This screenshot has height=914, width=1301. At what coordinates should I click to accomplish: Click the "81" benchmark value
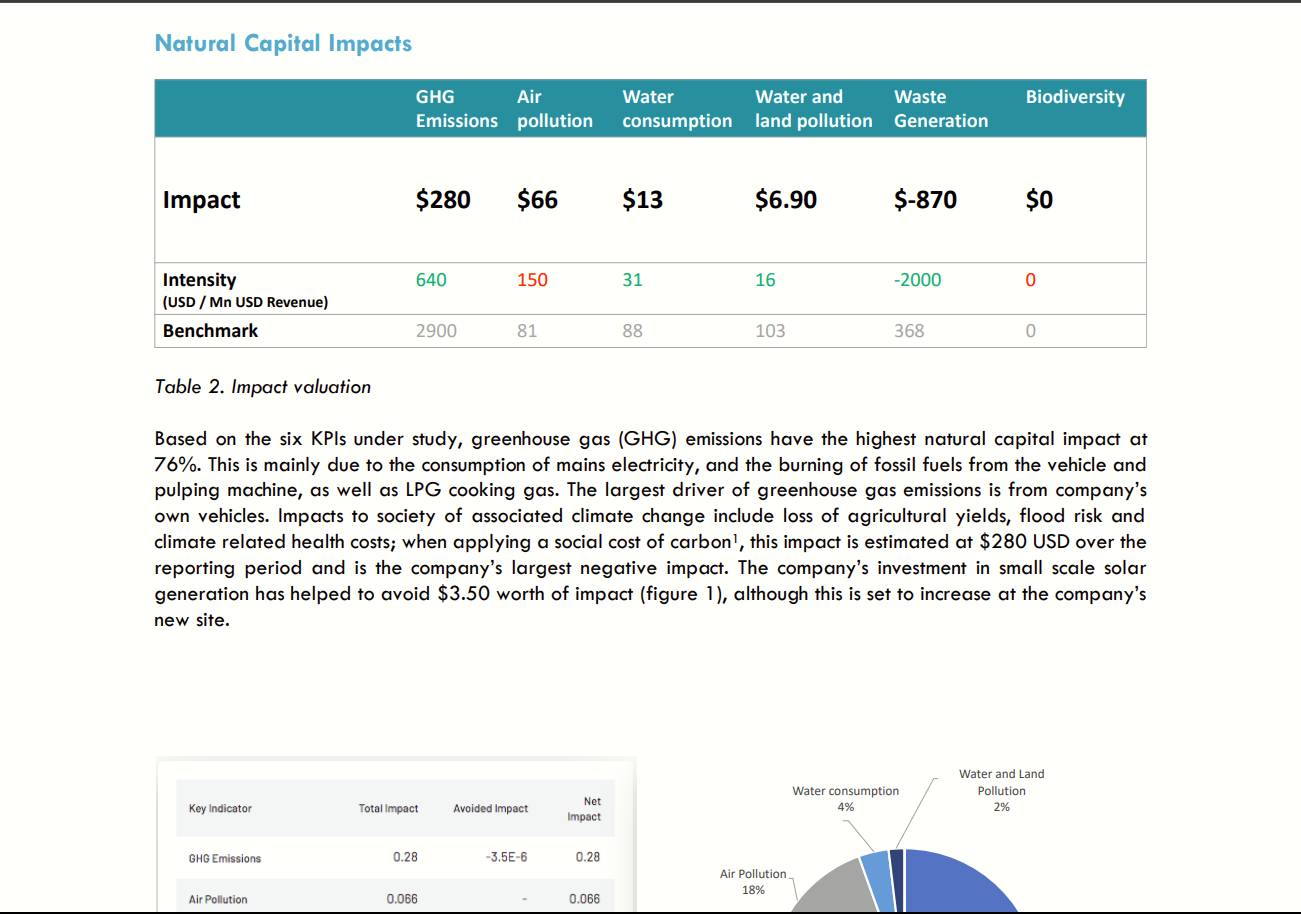click(x=527, y=331)
